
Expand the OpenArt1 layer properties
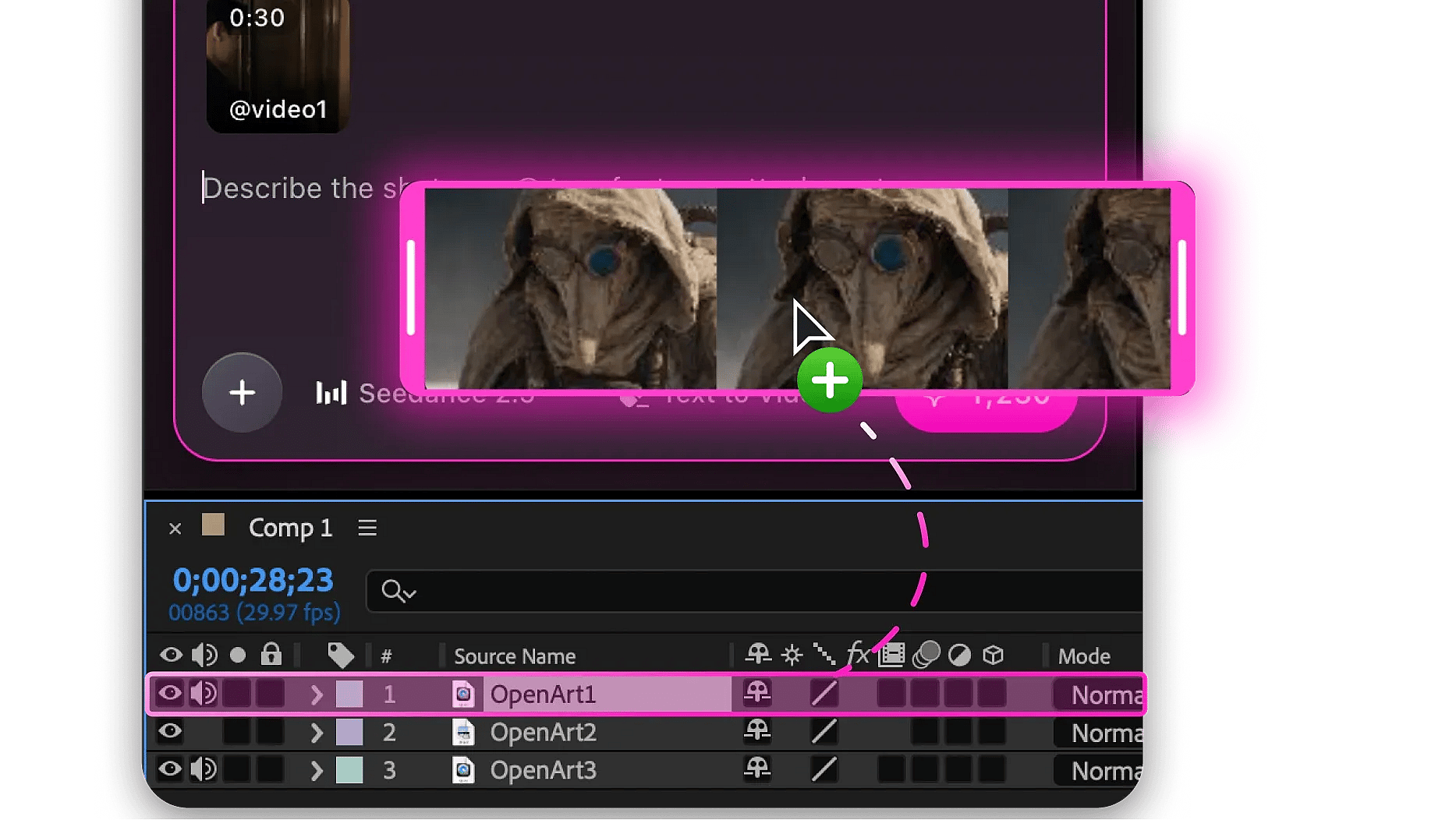(x=316, y=695)
